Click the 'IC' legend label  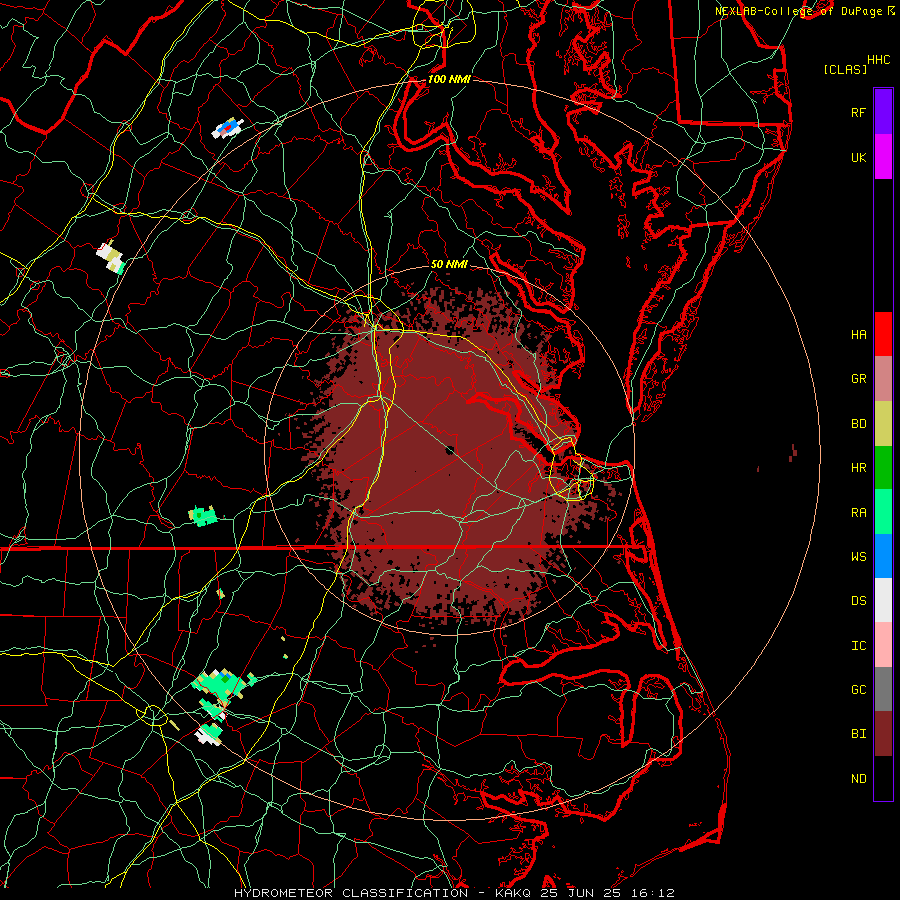[x=858, y=646]
